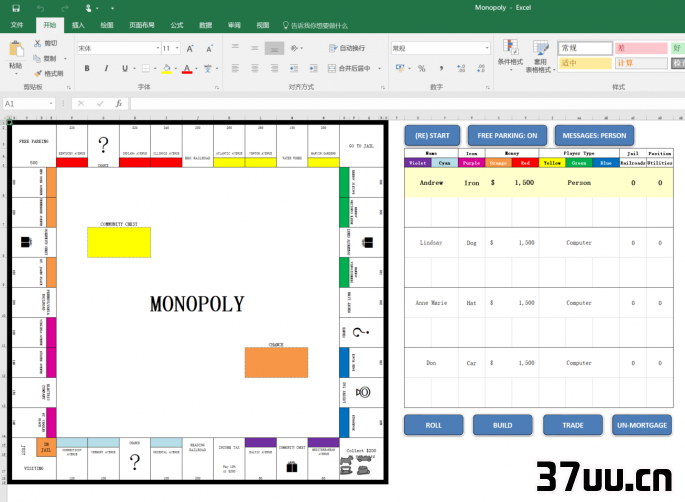
Task: Toggle FREE PARKING: ON button
Action: [x=507, y=135]
